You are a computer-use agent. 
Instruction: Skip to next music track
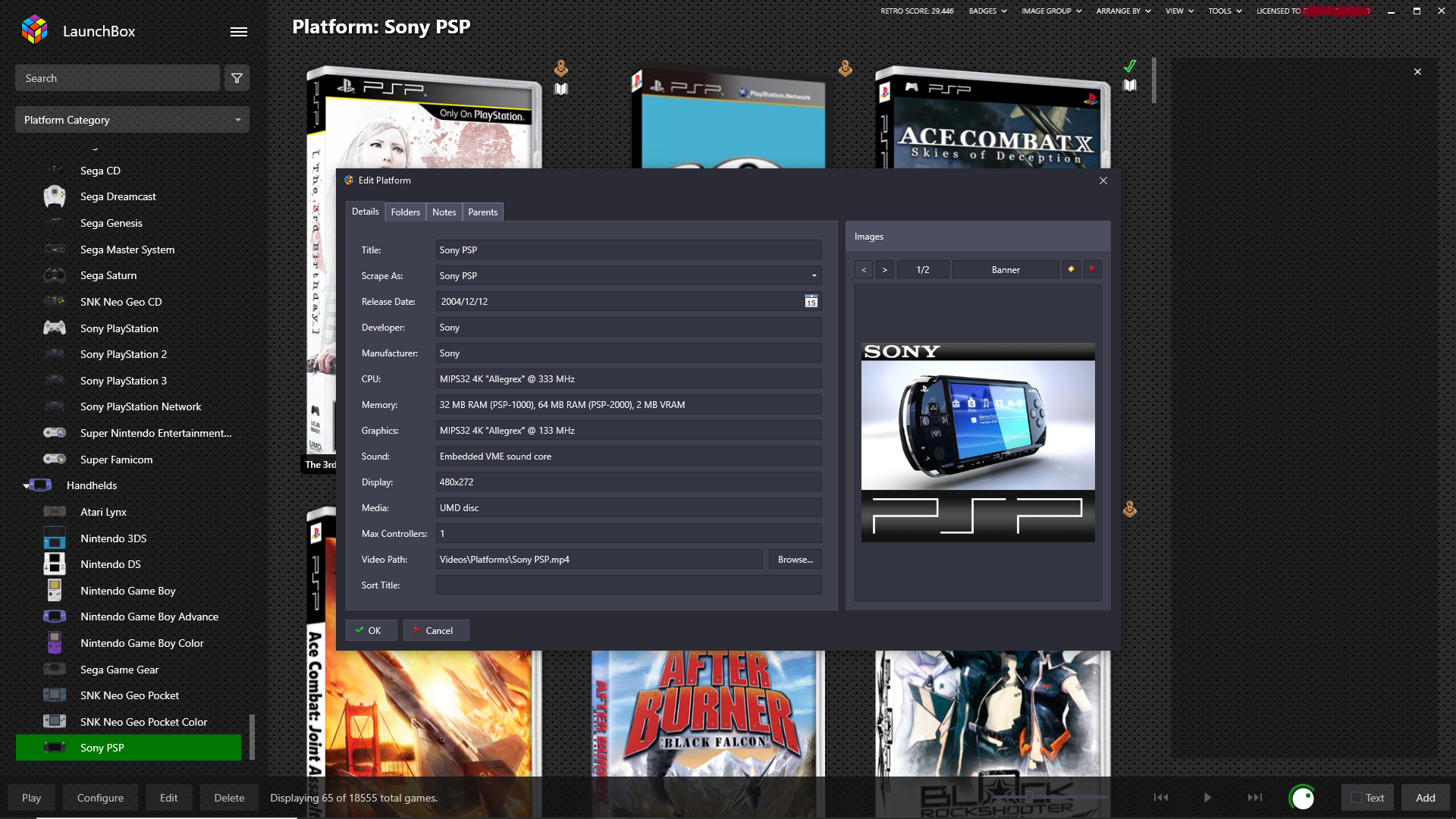click(1255, 798)
